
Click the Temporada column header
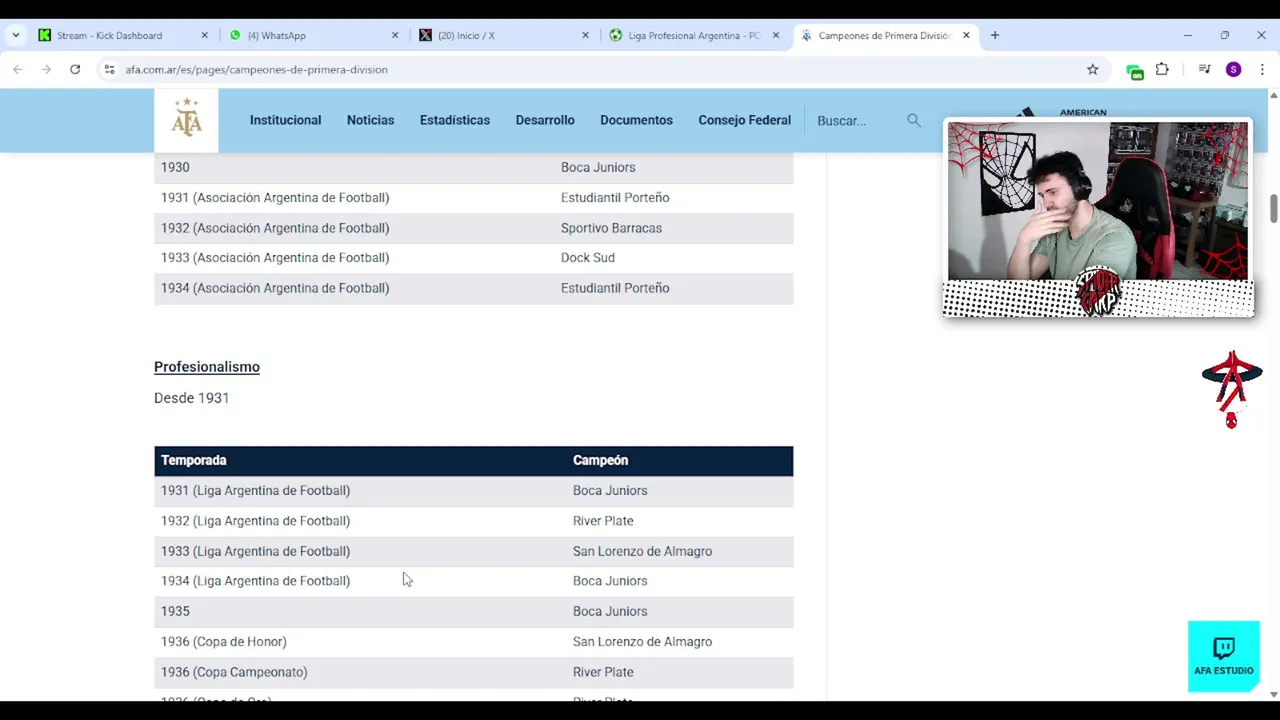pyautogui.click(x=194, y=460)
